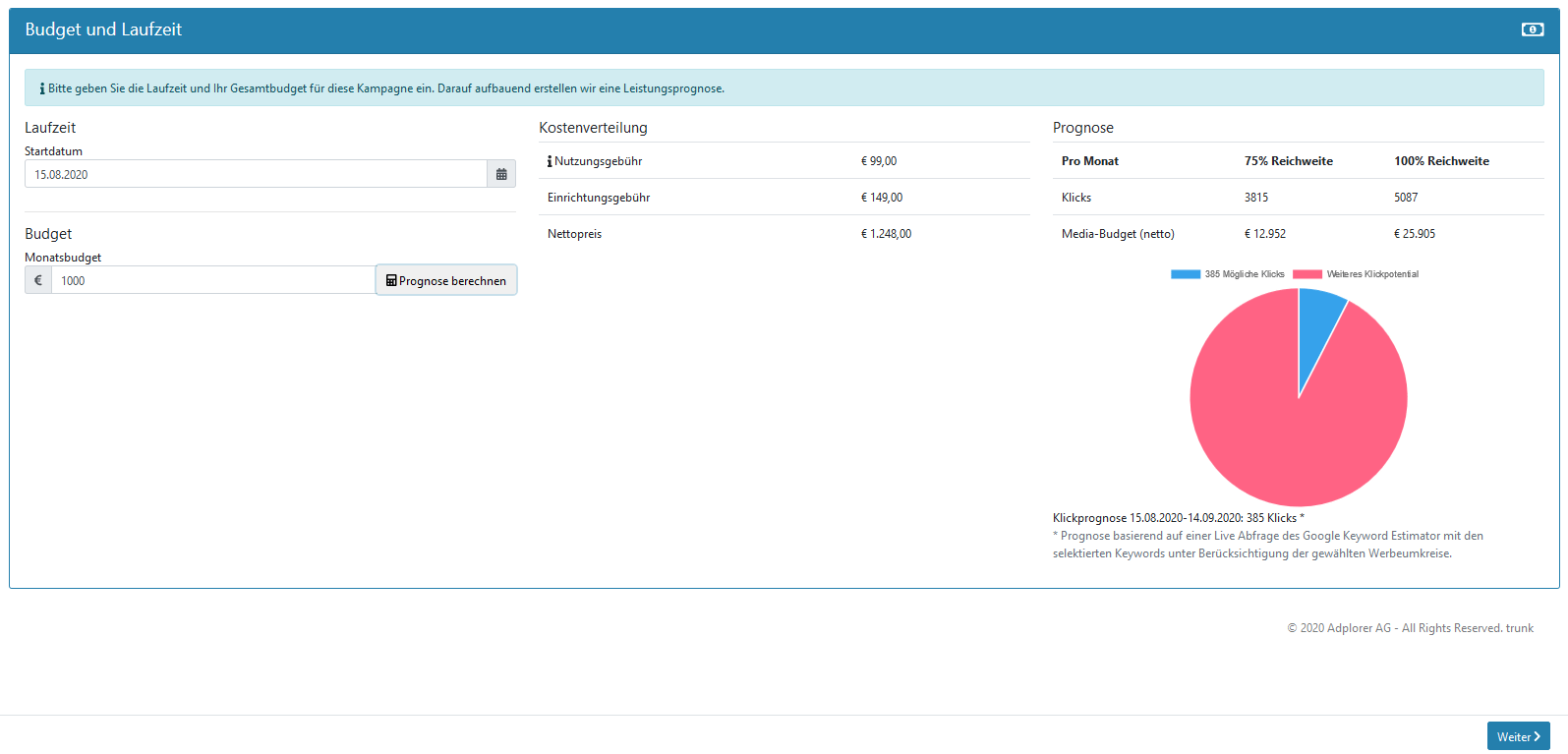Click the Laufzeit section heading

point(50,128)
